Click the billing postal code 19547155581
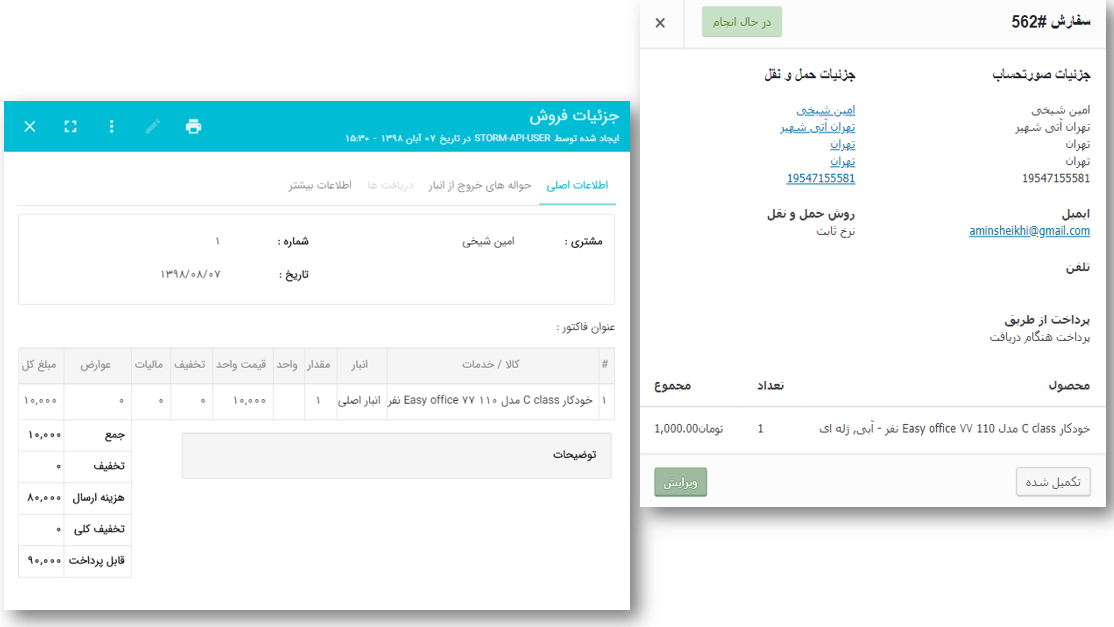 pos(1056,178)
